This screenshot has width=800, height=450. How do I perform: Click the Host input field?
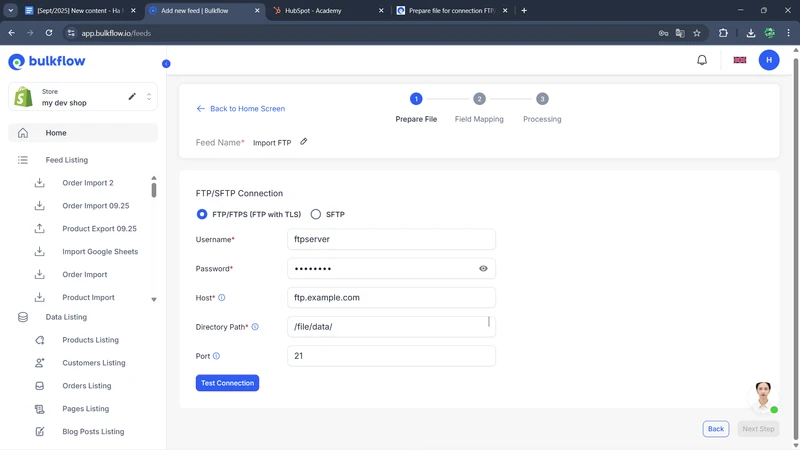tap(391, 298)
